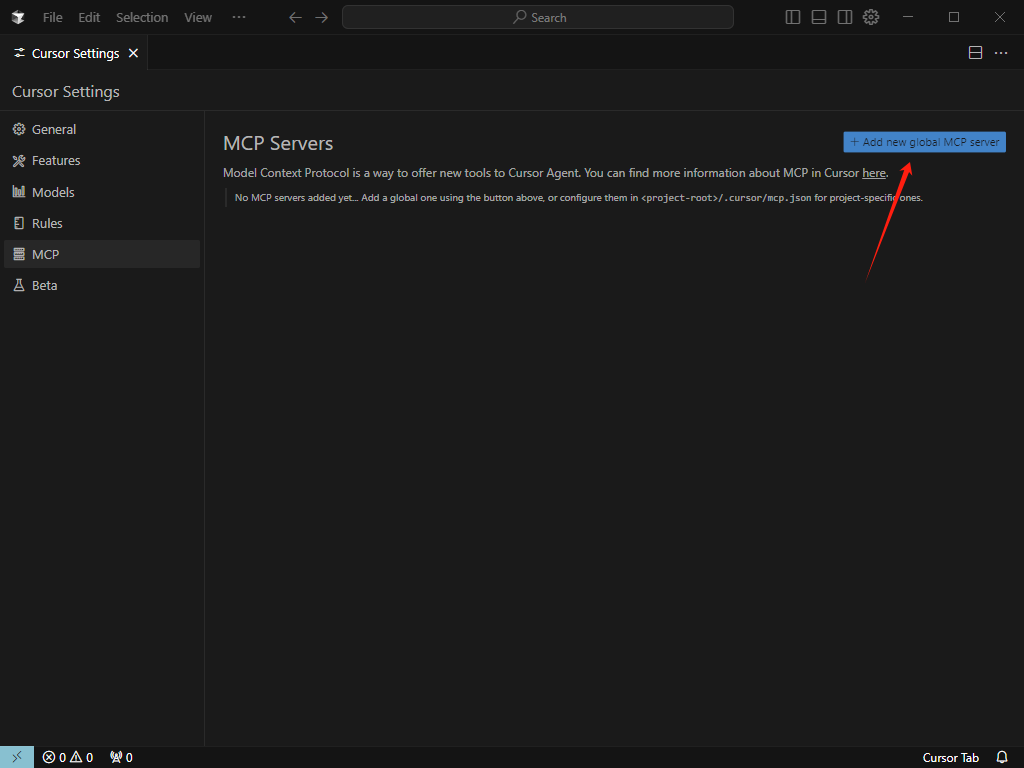The height and width of the screenshot is (768, 1024).
Task: Split the editor layout icon
Action: pyautogui.click(x=975, y=53)
